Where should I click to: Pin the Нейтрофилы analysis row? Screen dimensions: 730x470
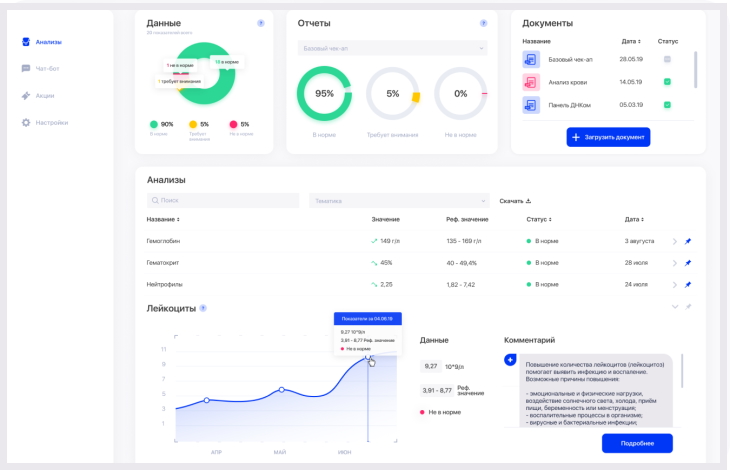point(688,285)
